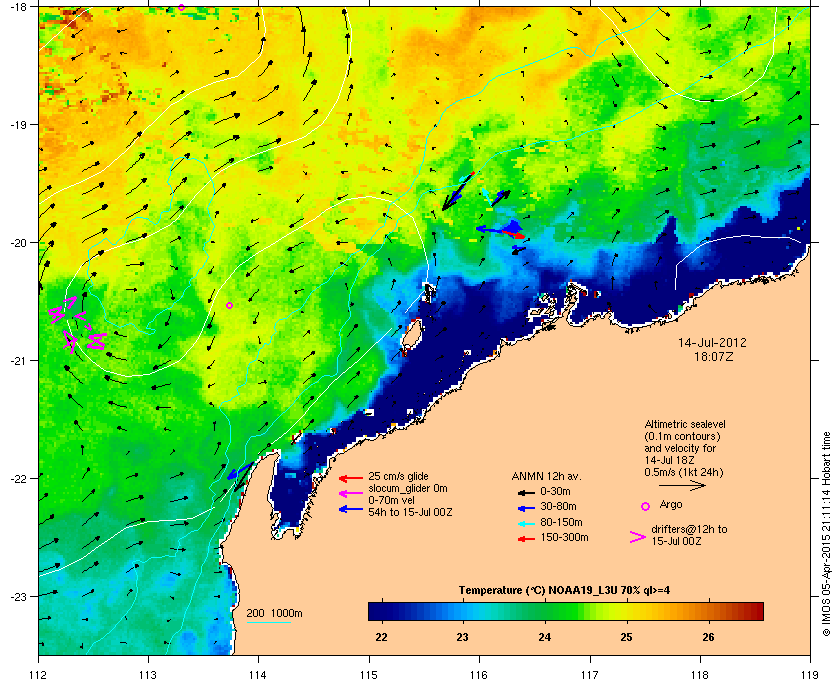Click the red arrow beside '25 cm/s glide'
The image size is (840, 680).
[351, 478]
